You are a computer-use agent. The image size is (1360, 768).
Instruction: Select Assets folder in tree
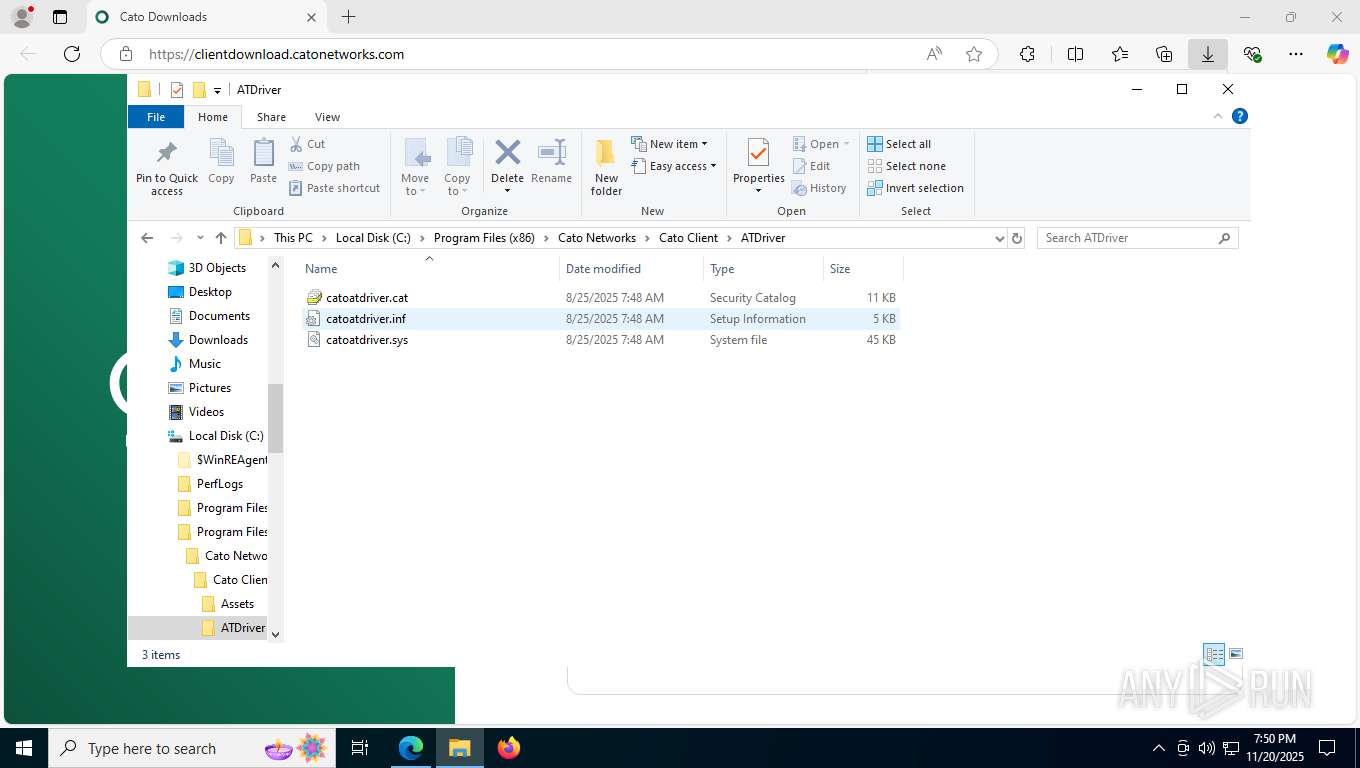[x=237, y=604]
